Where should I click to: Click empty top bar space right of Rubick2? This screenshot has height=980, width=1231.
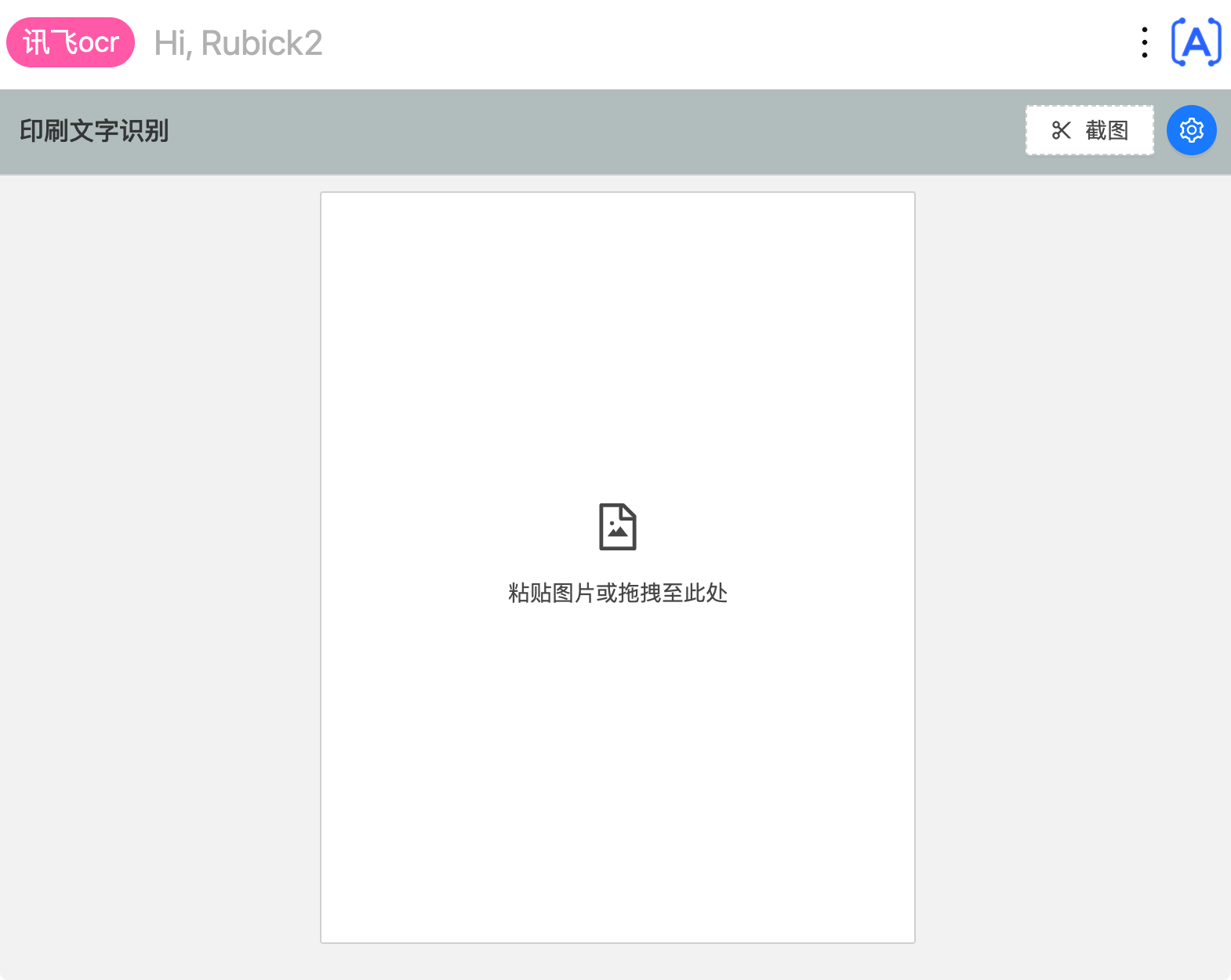[706, 43]
